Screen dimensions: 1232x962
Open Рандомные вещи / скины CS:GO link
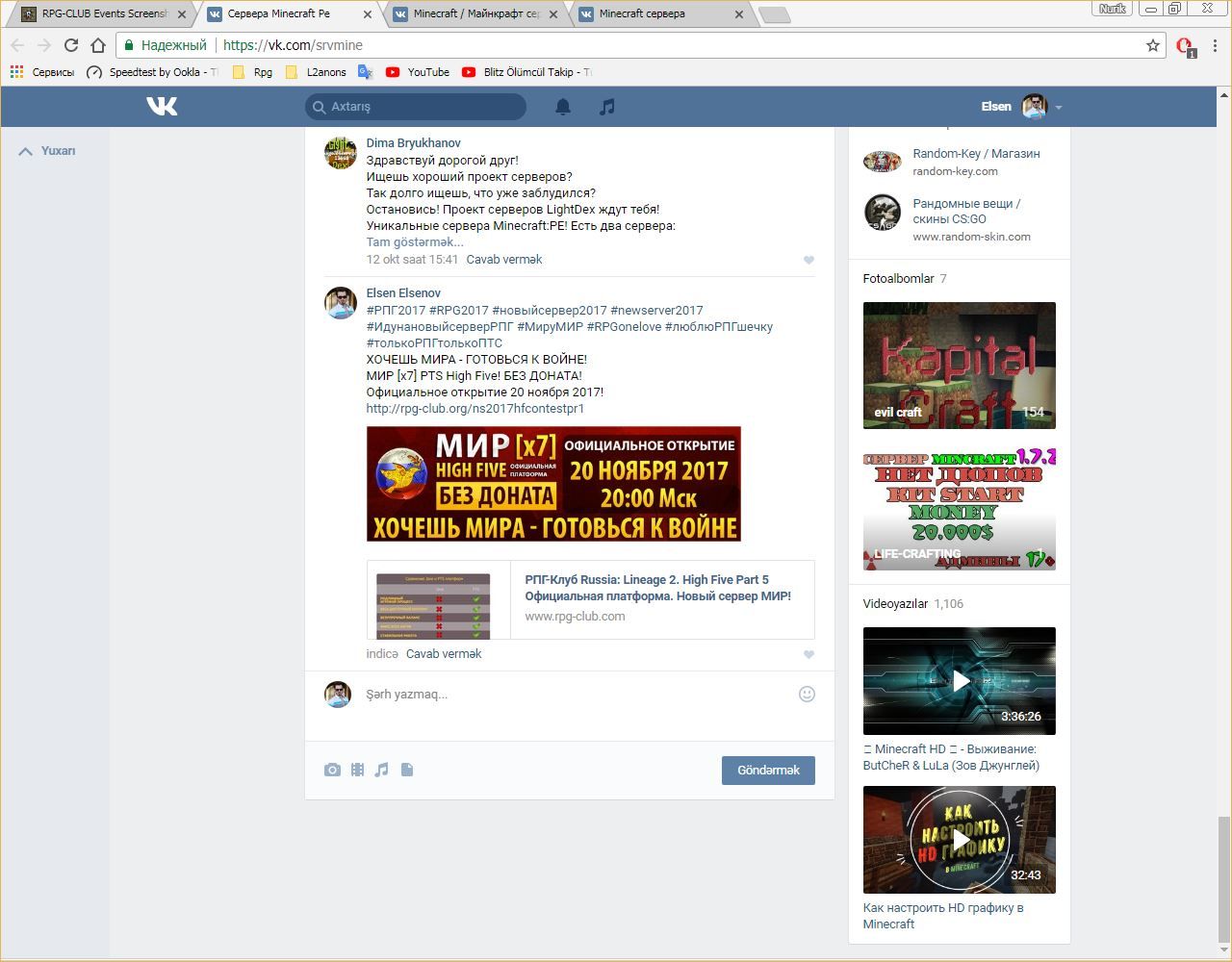coord(966,212)
